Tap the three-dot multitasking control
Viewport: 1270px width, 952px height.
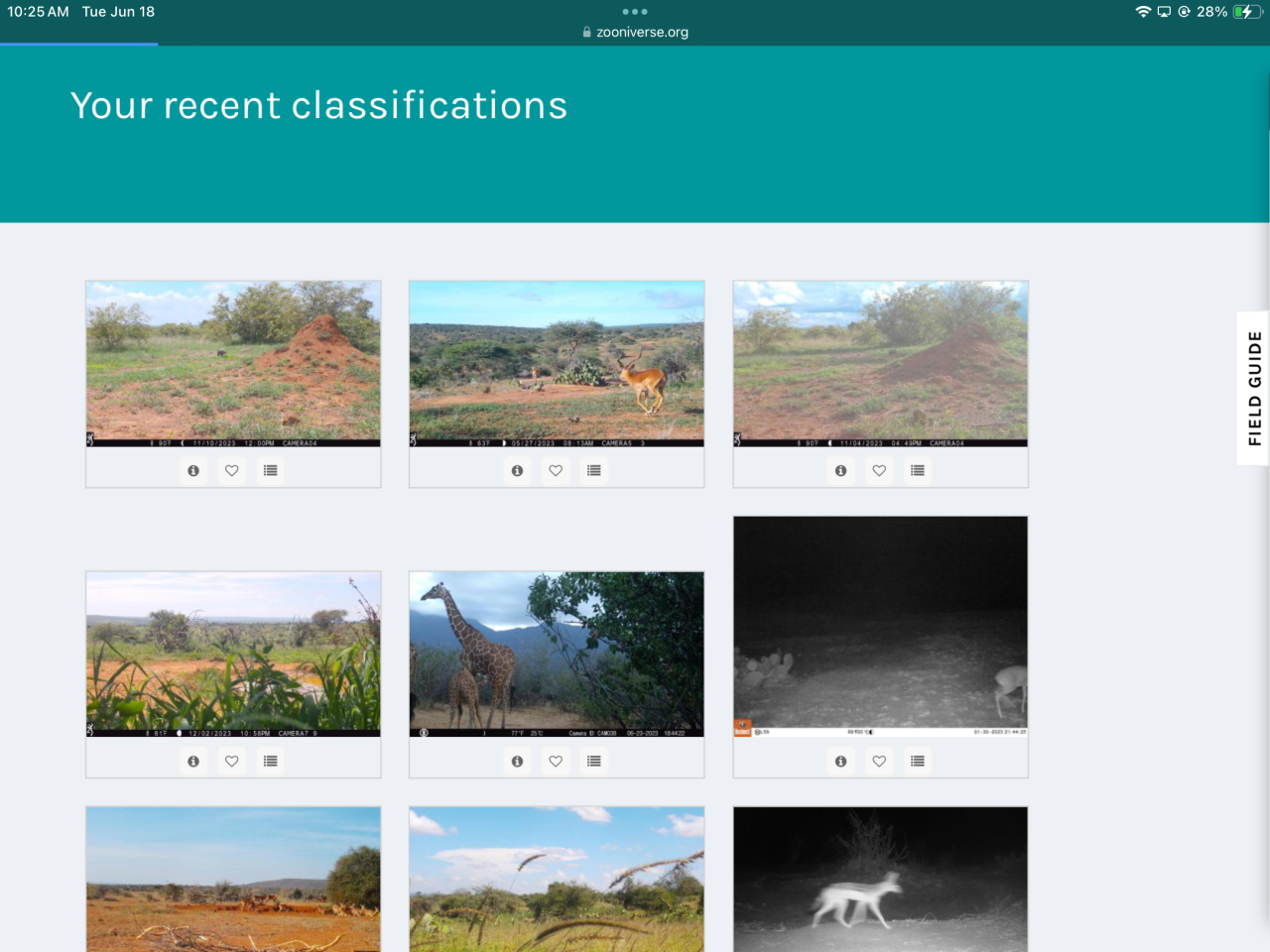[x=635, y=12]
